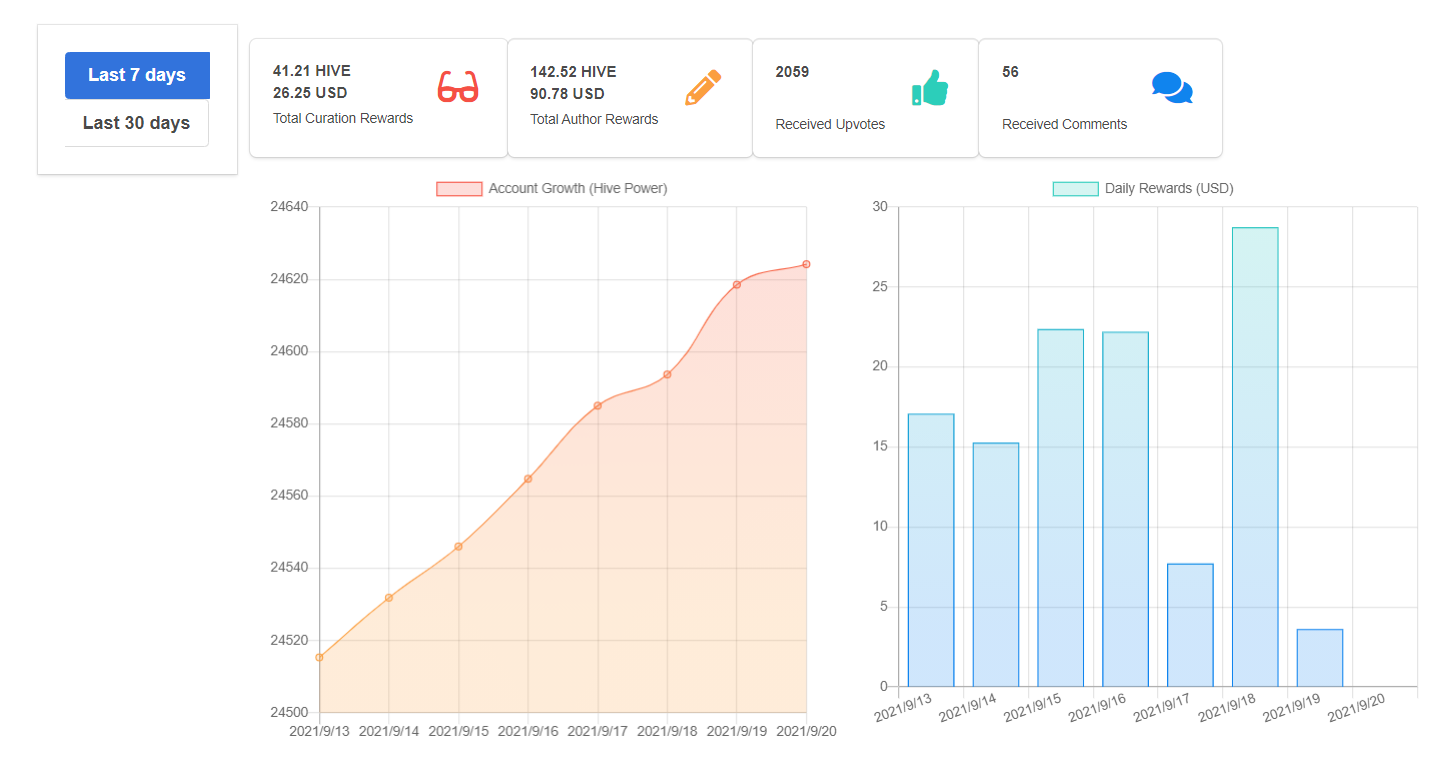Click the 41.21 HIVE curation value
The height and width of the screenshot is (762, 1442).
click(x=312, y=71)
